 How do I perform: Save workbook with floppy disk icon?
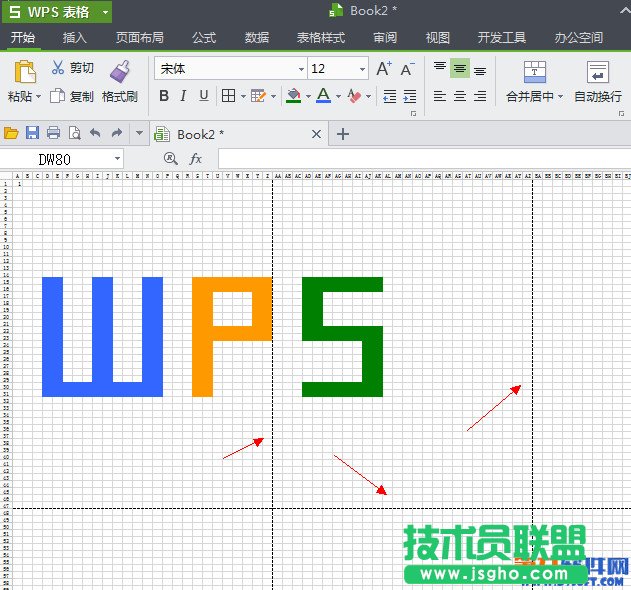pyautogui.click(x=32, y=132)
